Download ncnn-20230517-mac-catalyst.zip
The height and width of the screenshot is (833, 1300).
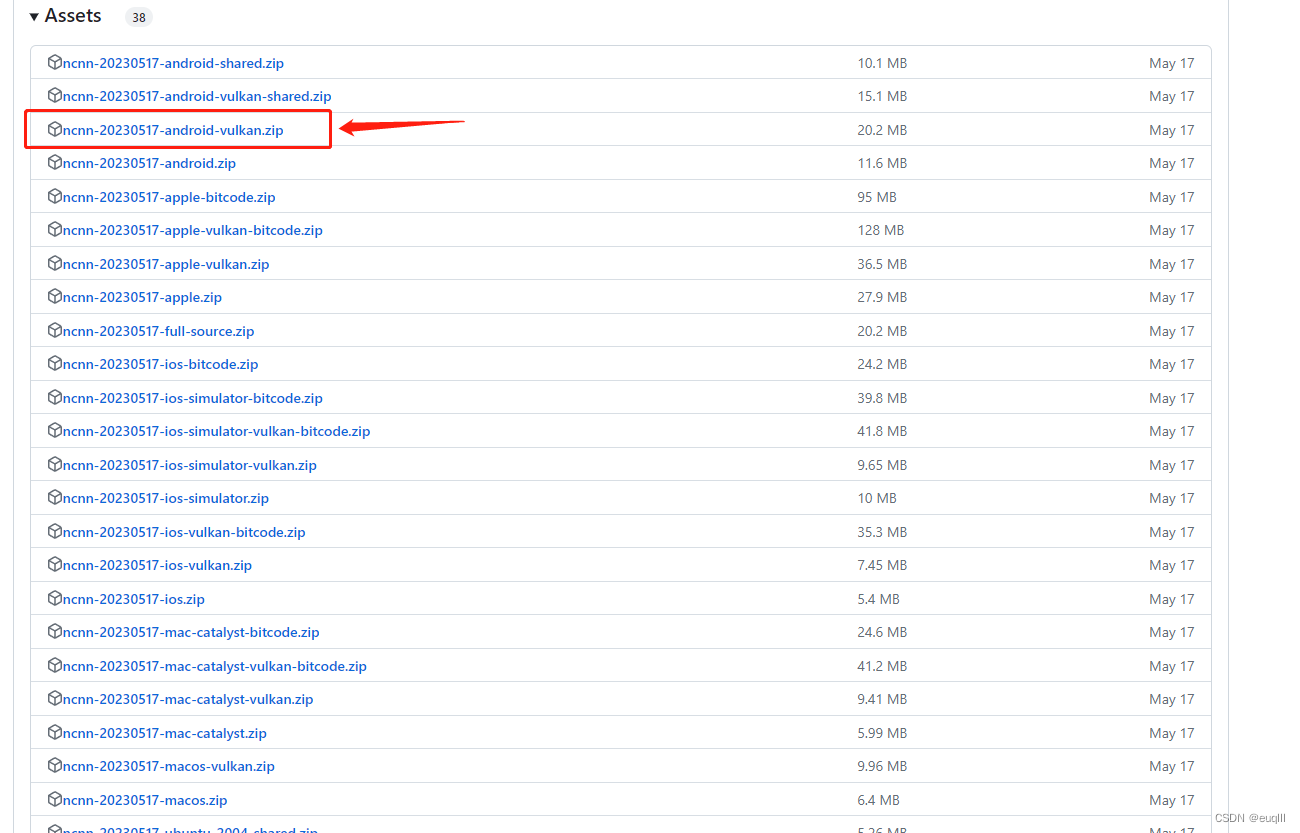[x=164, y=733]
